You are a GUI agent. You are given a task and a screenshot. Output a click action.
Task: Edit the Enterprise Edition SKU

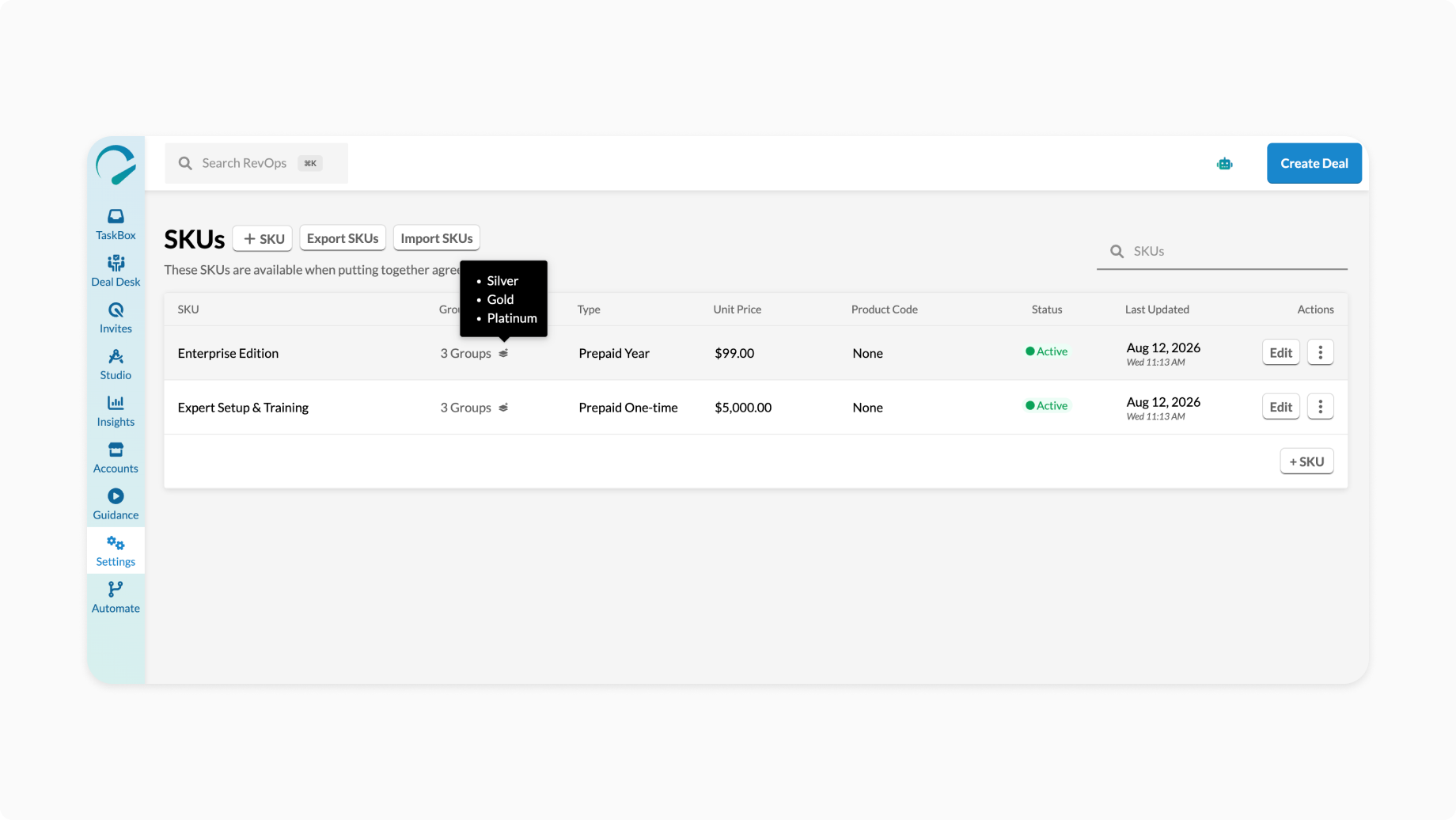point(1281,352)
